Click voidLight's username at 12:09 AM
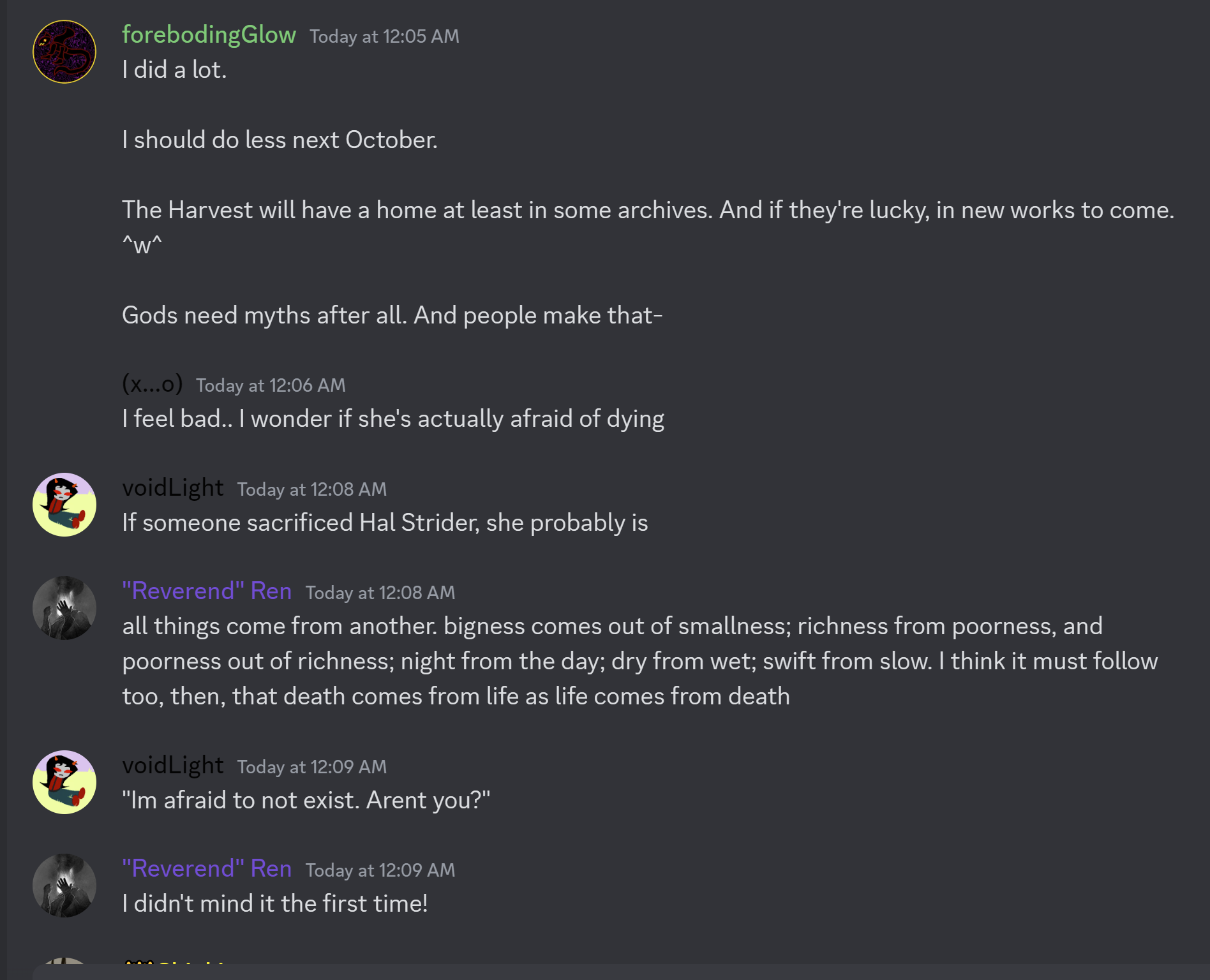 pos(172,766)
